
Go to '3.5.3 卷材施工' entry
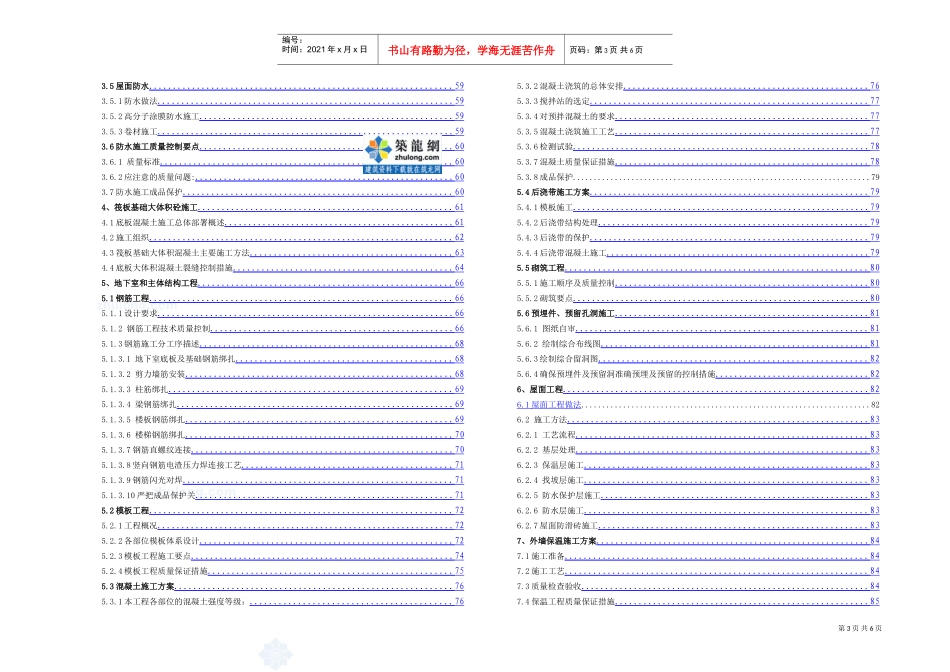[282, 131]
